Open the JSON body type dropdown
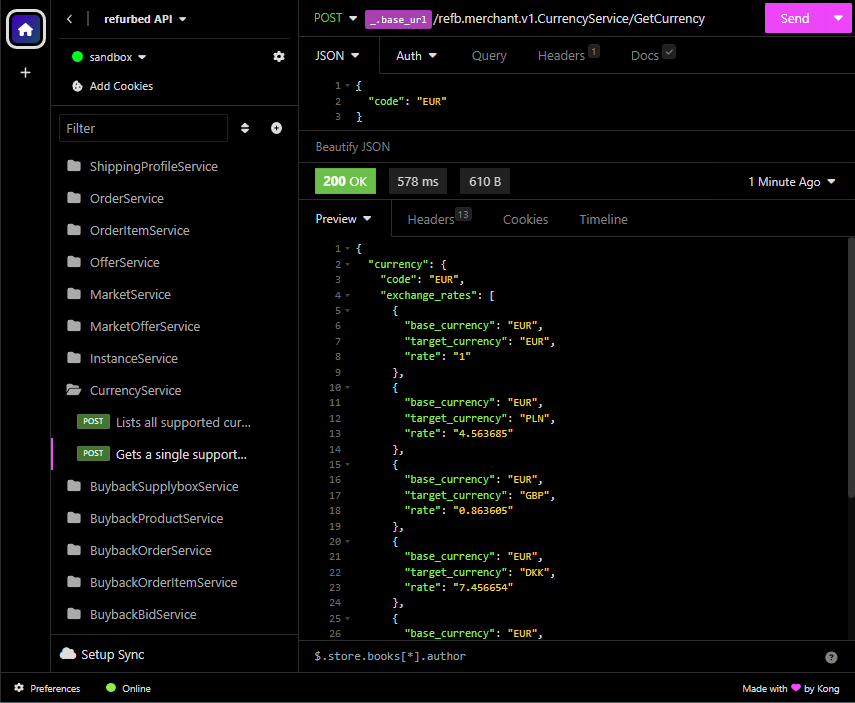 tap(337, 56)
